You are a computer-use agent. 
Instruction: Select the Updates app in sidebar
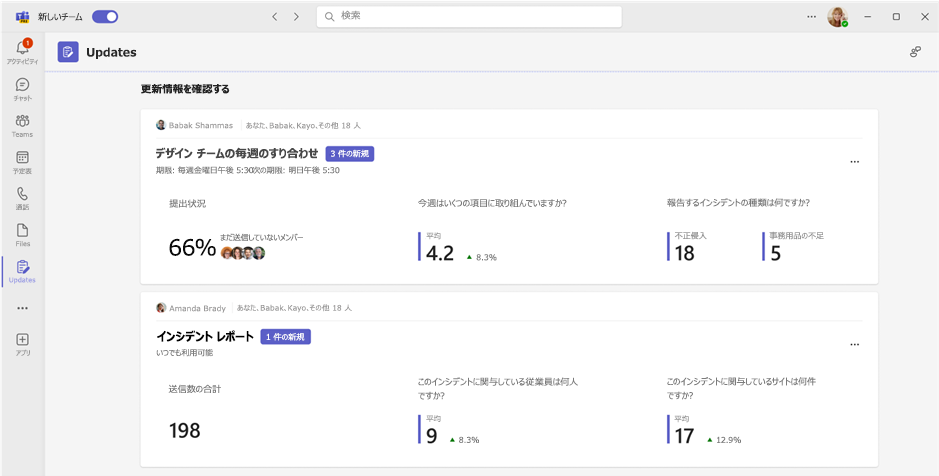point(22,272)
